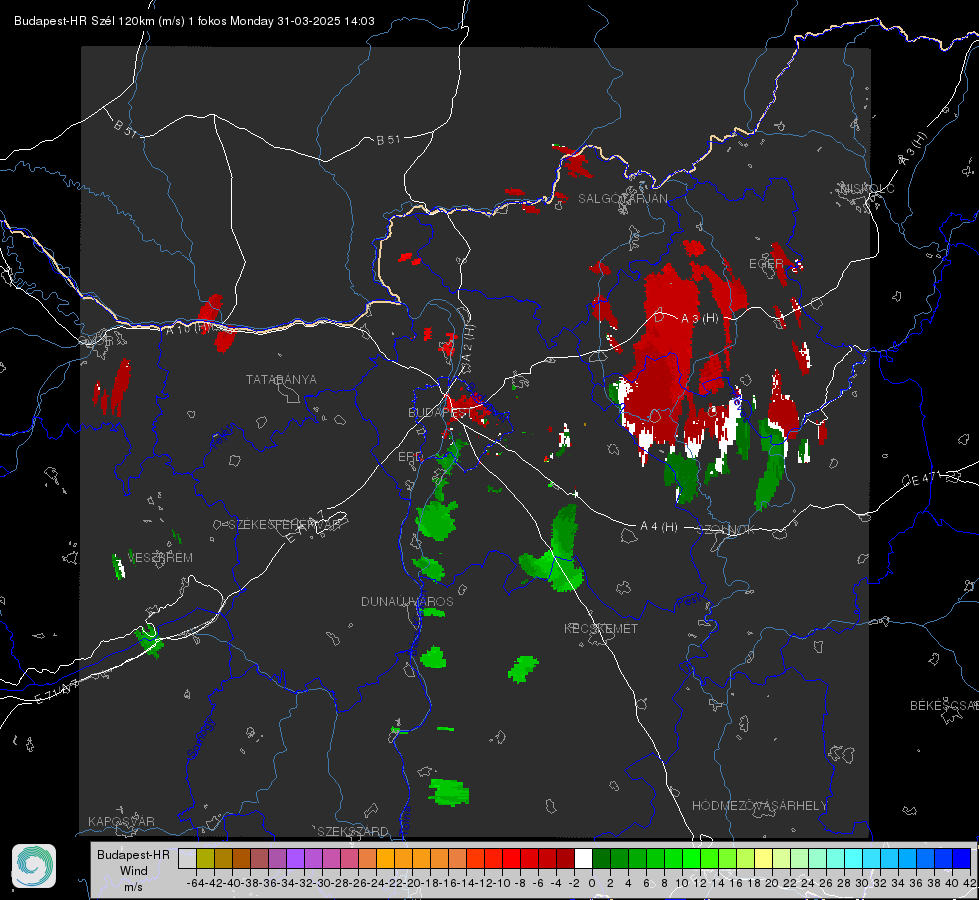979x900 pixels.
Task: Pick the white swatch in the legend
Action: [x=583, y=858]
